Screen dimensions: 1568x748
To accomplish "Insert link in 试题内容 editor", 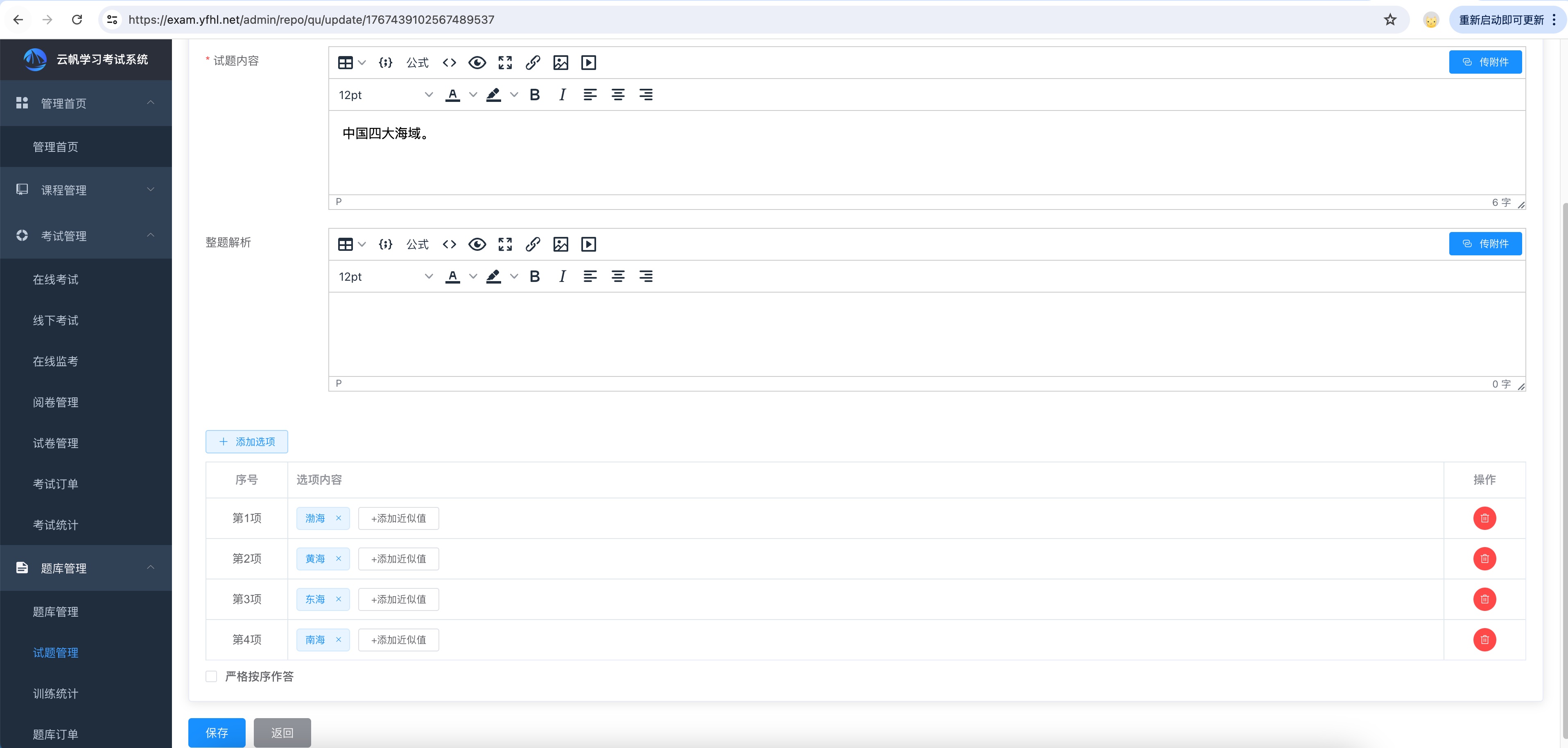I will pyautogui.click(x=533, y=63).
